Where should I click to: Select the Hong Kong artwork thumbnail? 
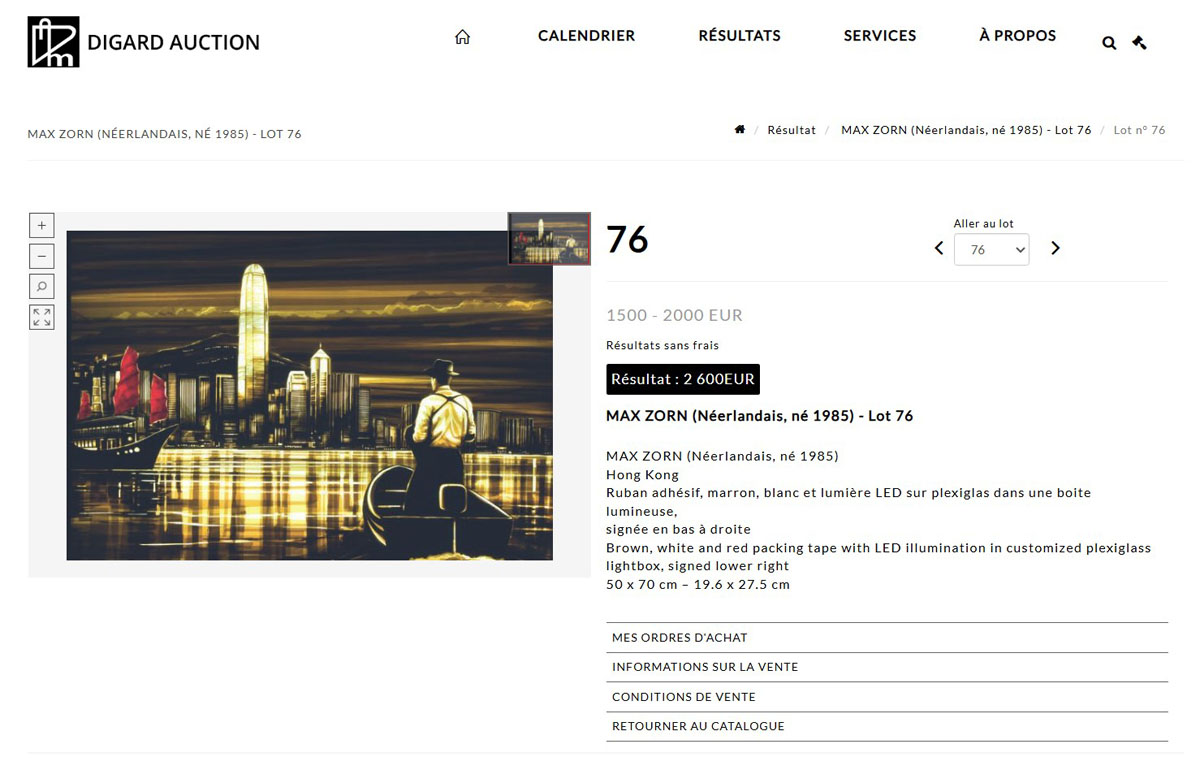tap(549, 238)
